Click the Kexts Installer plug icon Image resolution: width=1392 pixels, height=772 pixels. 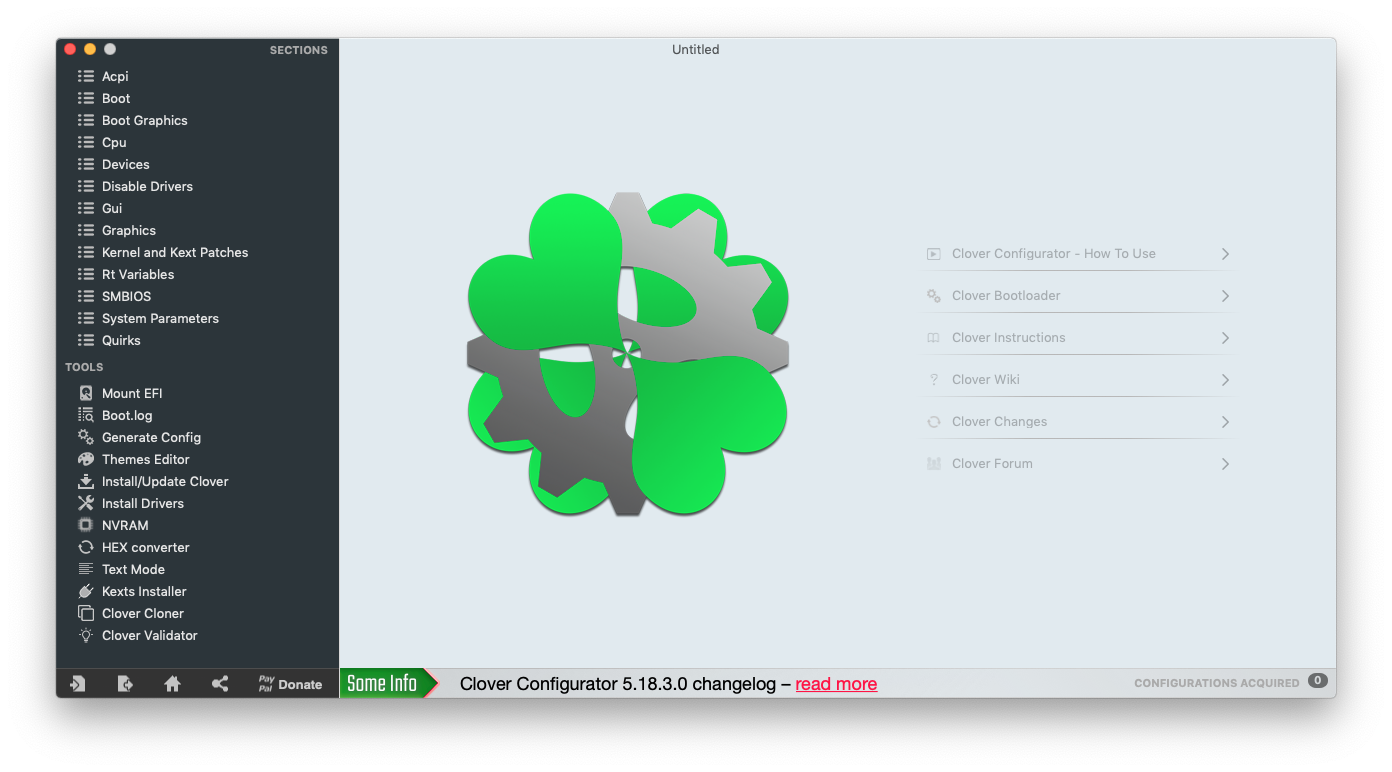[86, 591]
